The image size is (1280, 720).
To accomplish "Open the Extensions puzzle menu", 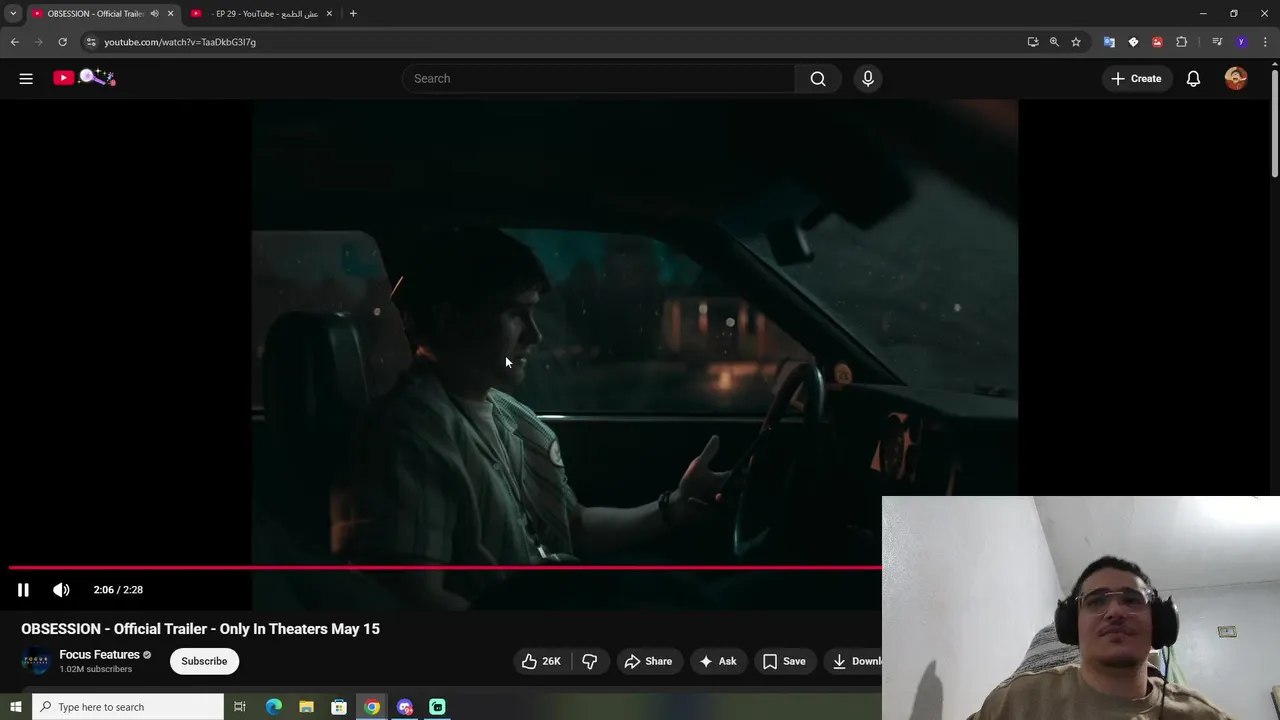I will point(1182,42).
